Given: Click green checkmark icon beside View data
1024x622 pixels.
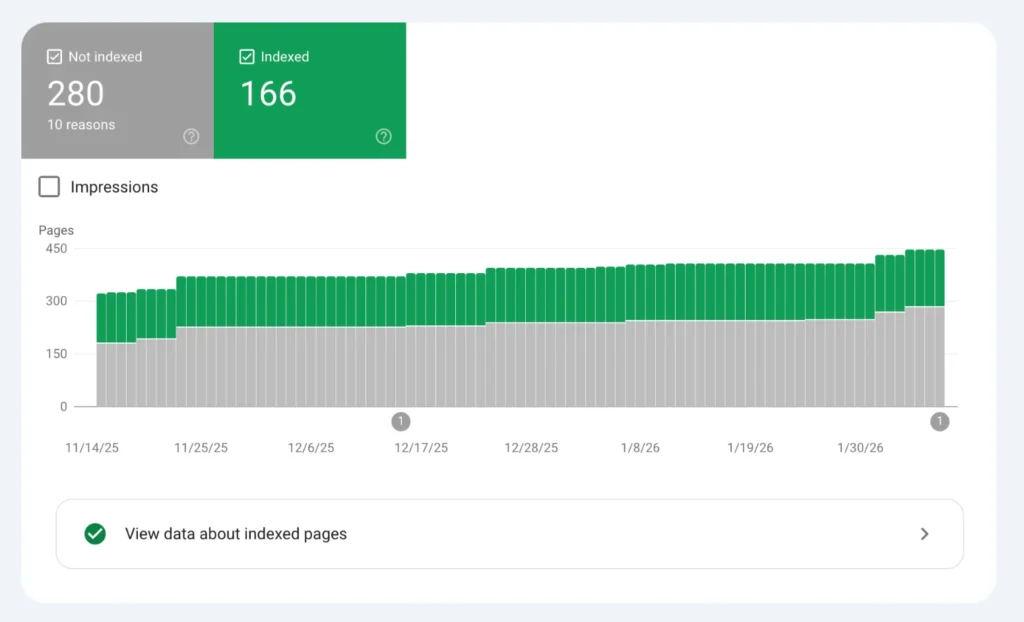Looking at the screenshot, I should pyautogui.click(x=95, y=534).
